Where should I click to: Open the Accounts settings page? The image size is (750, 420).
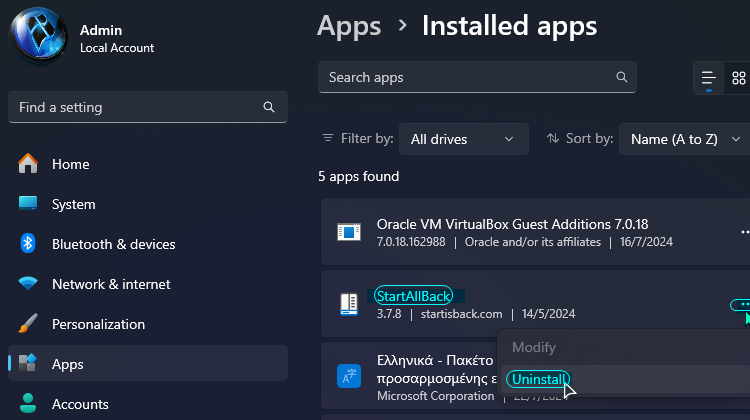[148, 404]
